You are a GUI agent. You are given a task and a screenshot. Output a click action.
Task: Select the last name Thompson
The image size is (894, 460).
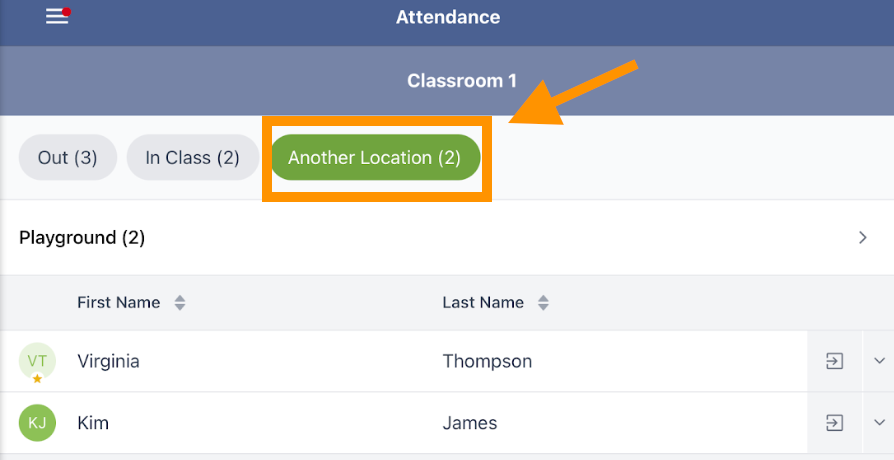click(487, 362)
